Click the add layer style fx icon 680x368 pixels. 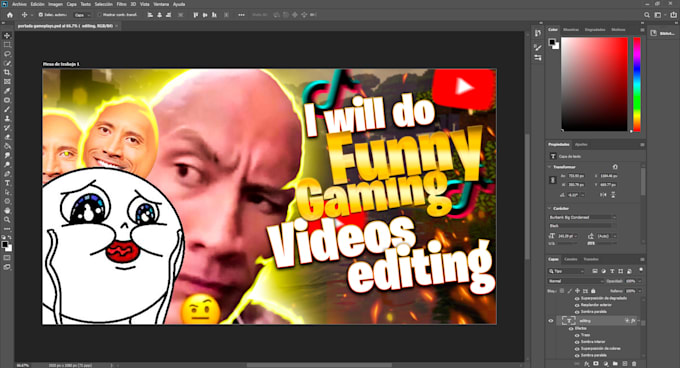[x=586, y=364]
